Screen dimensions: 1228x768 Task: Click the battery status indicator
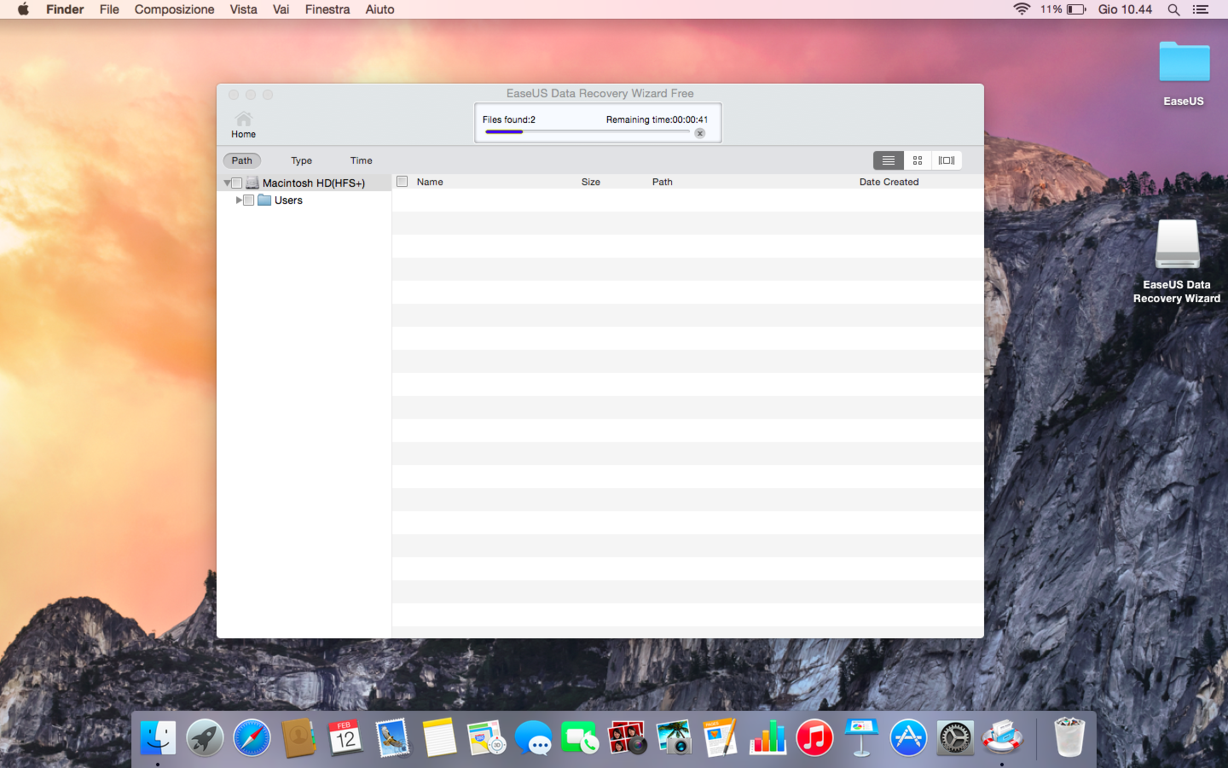pos(1063,9)
